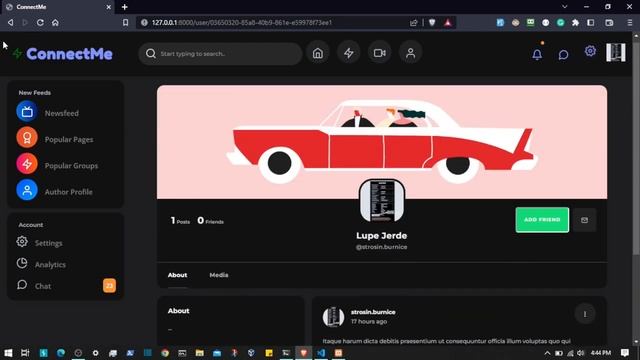Open the video camera icon in navbar
Image resolution: width=640 pixels, height=360 pixels.
click(380, 53)
